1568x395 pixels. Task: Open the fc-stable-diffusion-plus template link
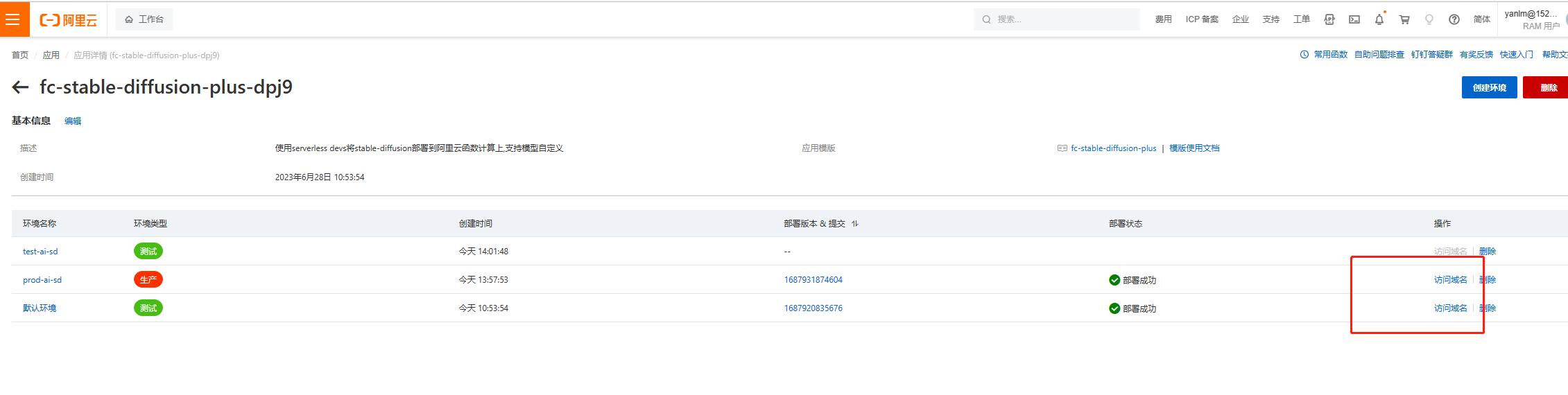(x=1114, y=148)
